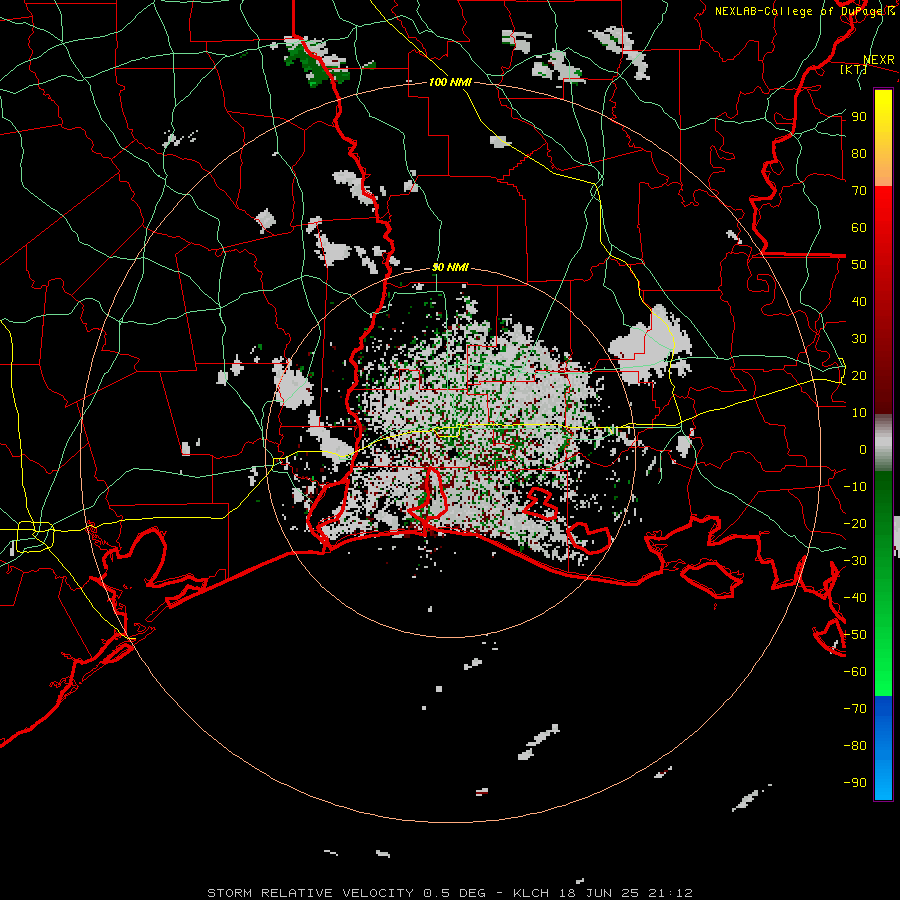Select the -80 value on velocity scale

tap(855, 746)
